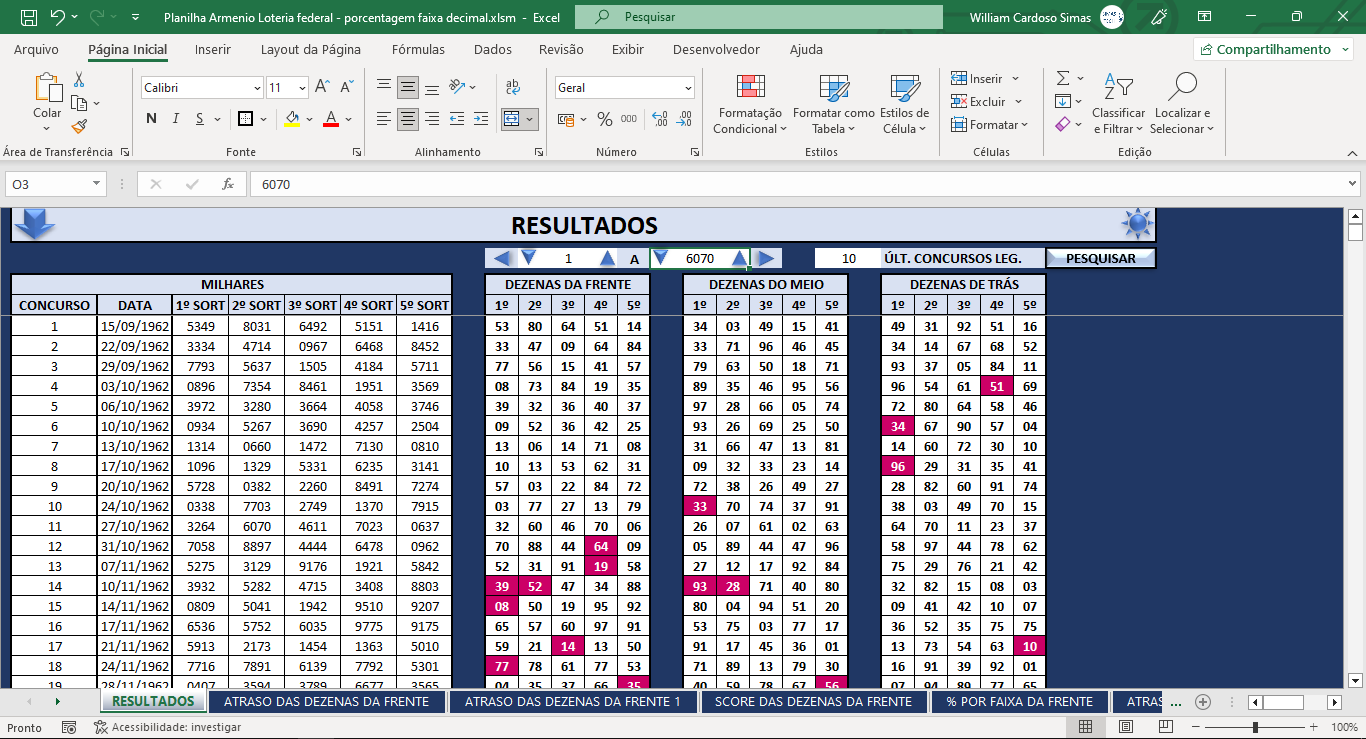Toggle underline (S) formatting
The image size is (1366, 739).
(x=200, y=119)
